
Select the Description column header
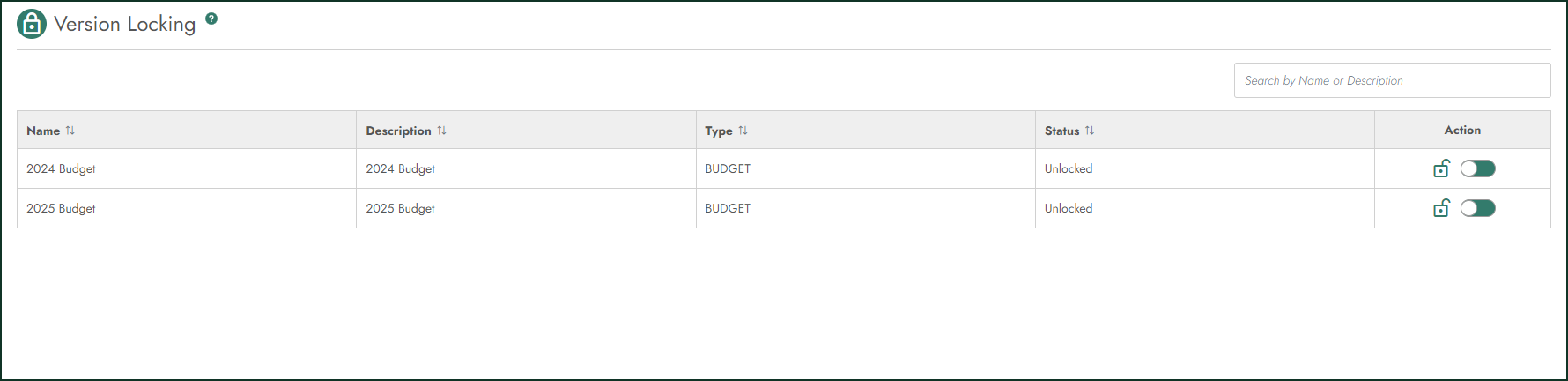pyautogui.click(x=526, y=130)
